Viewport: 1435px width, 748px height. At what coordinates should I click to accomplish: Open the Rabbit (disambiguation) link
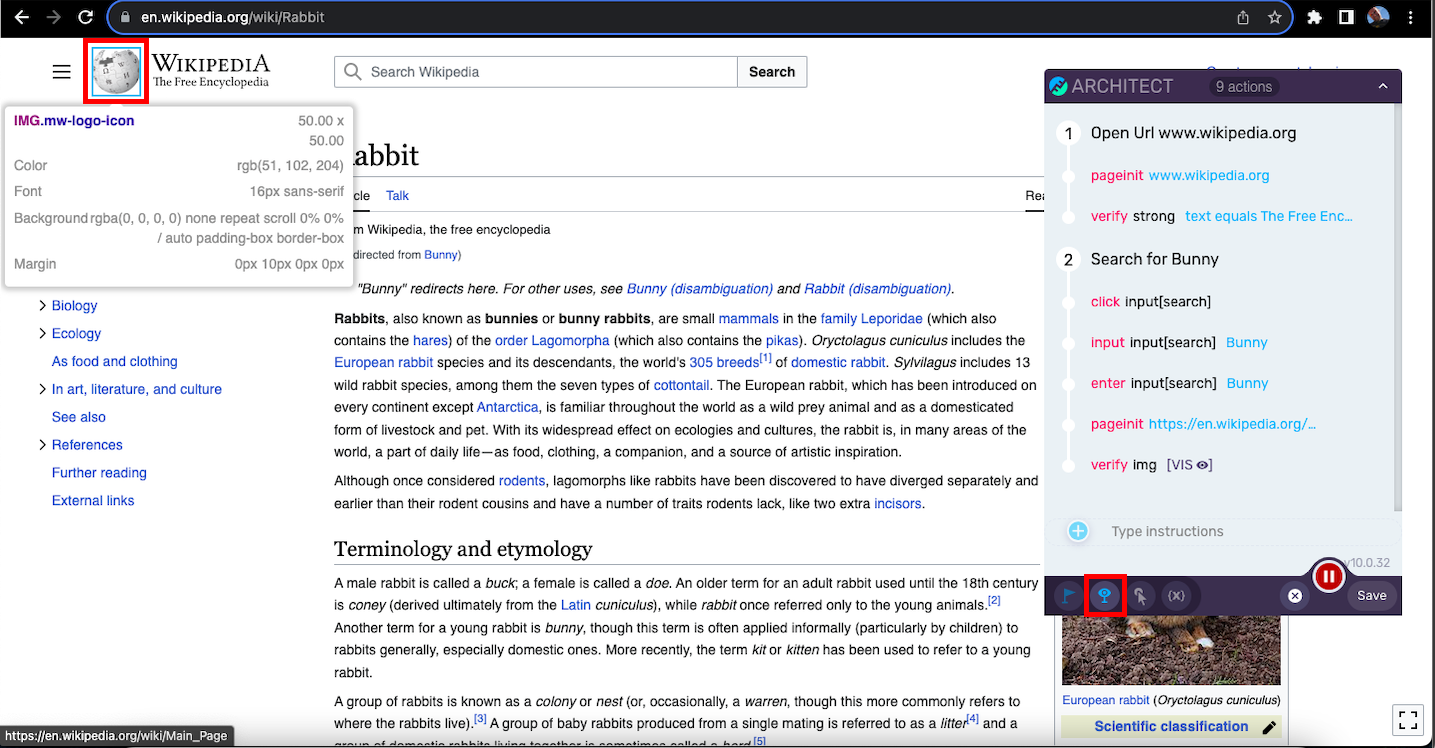877,289
